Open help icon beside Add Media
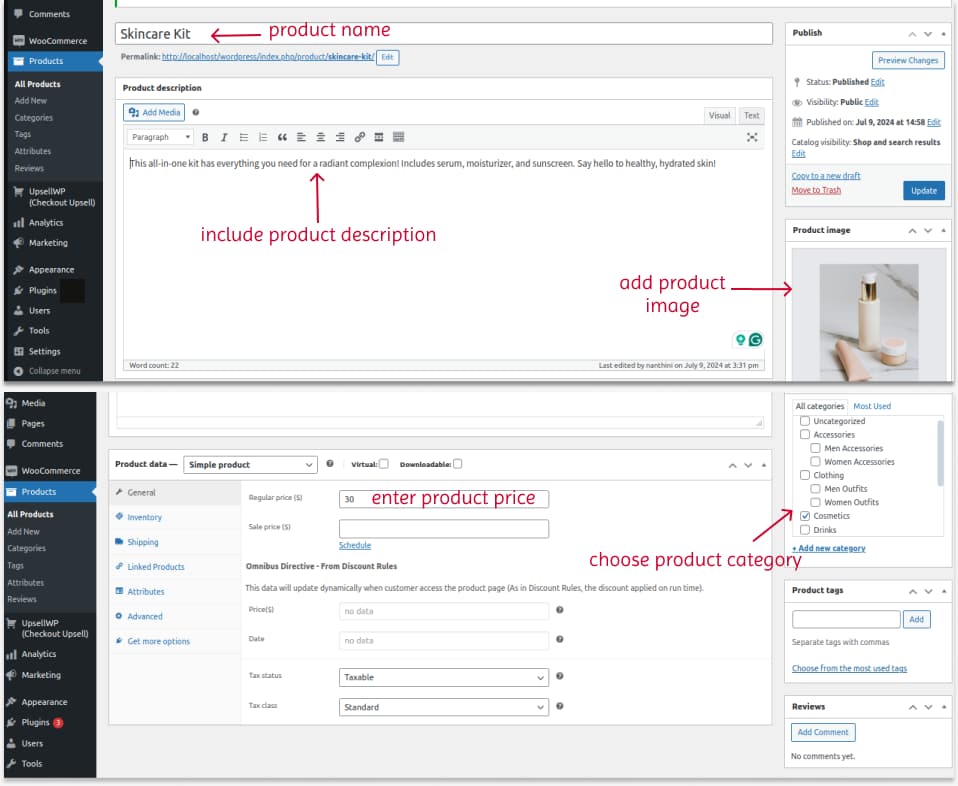 click(x=196, y=112)
